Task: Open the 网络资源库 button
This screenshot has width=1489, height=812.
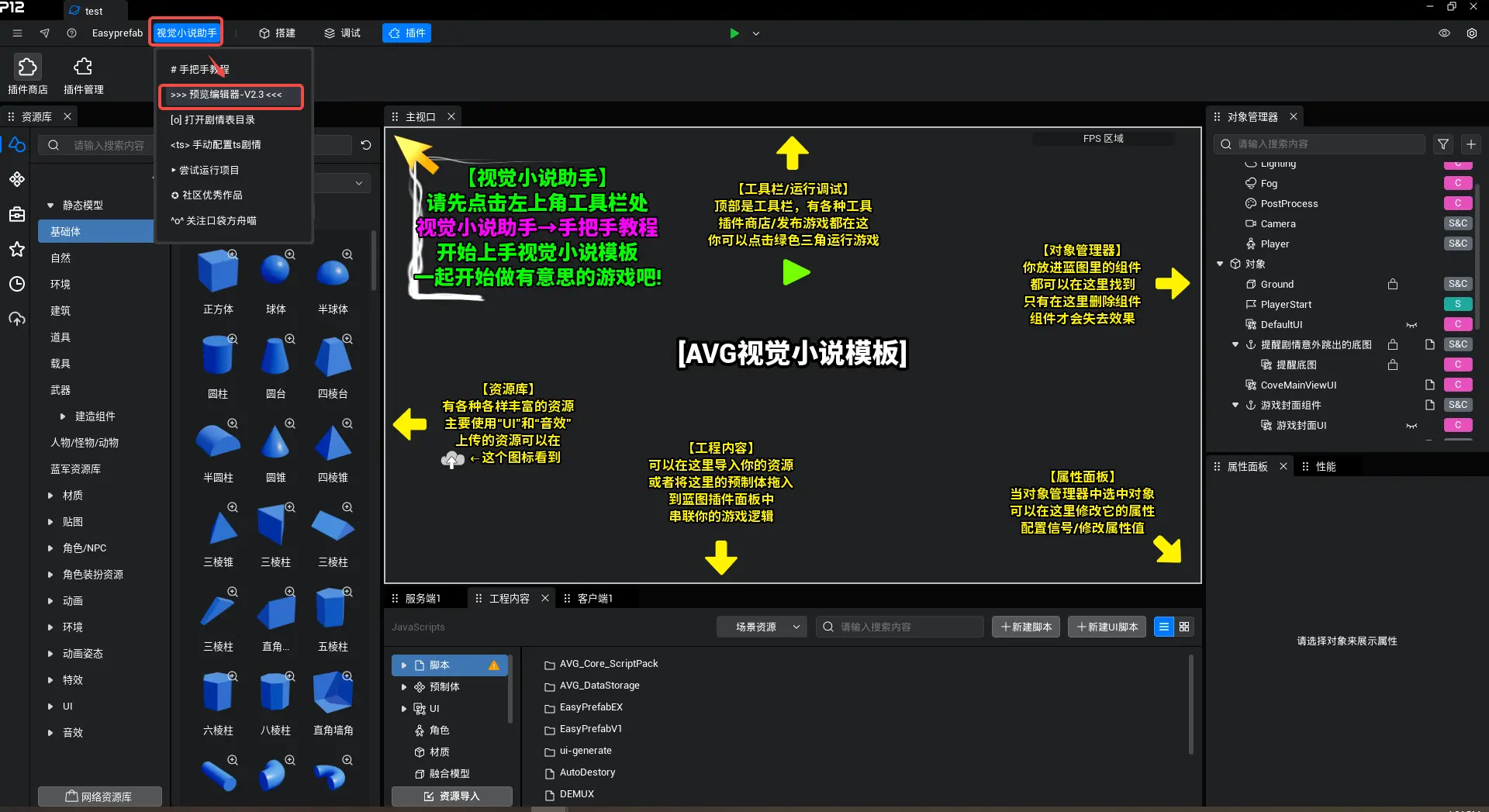Action: (100, 796)
